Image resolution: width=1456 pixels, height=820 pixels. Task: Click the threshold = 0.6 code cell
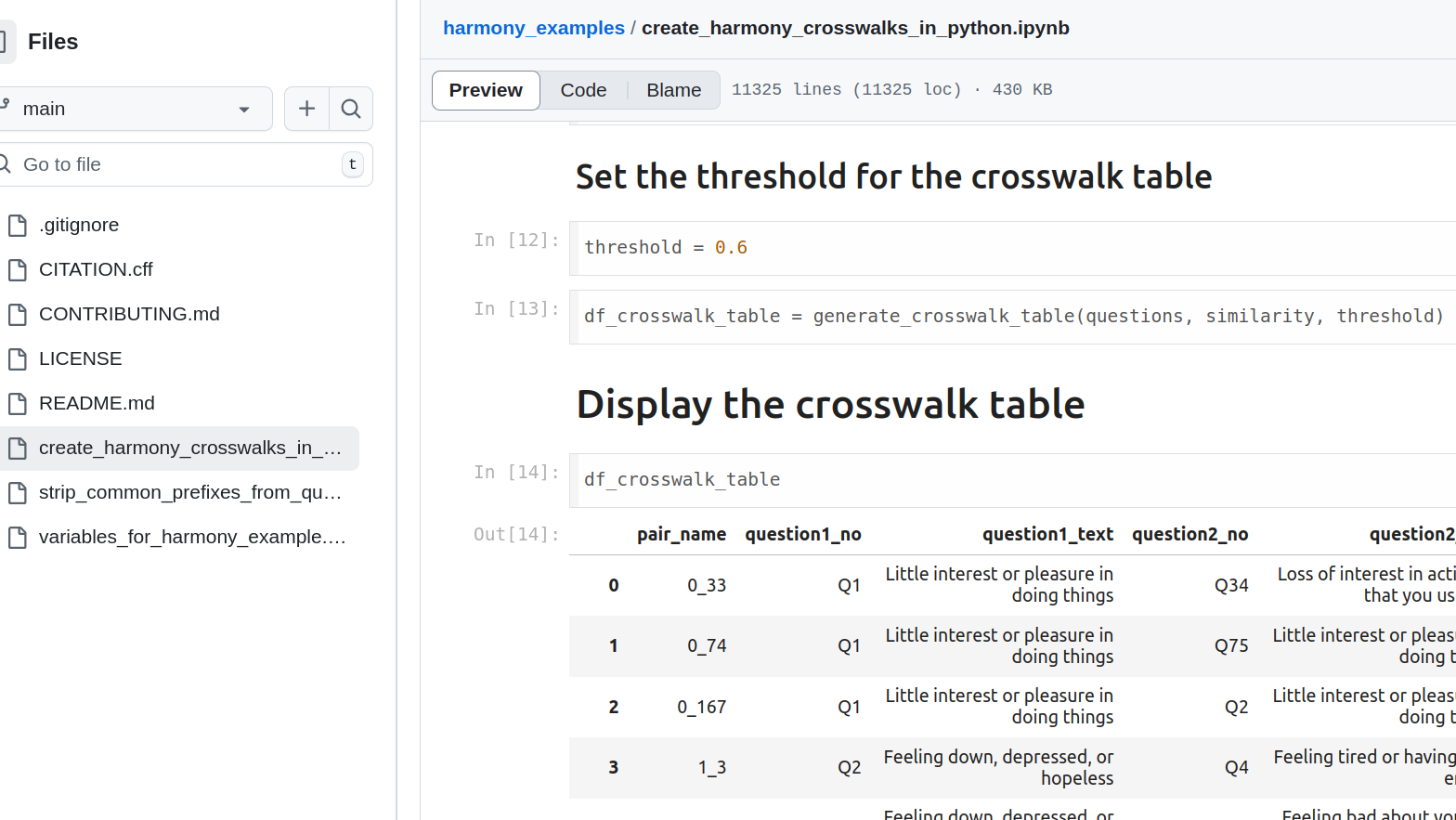[x=1012, y=248]
